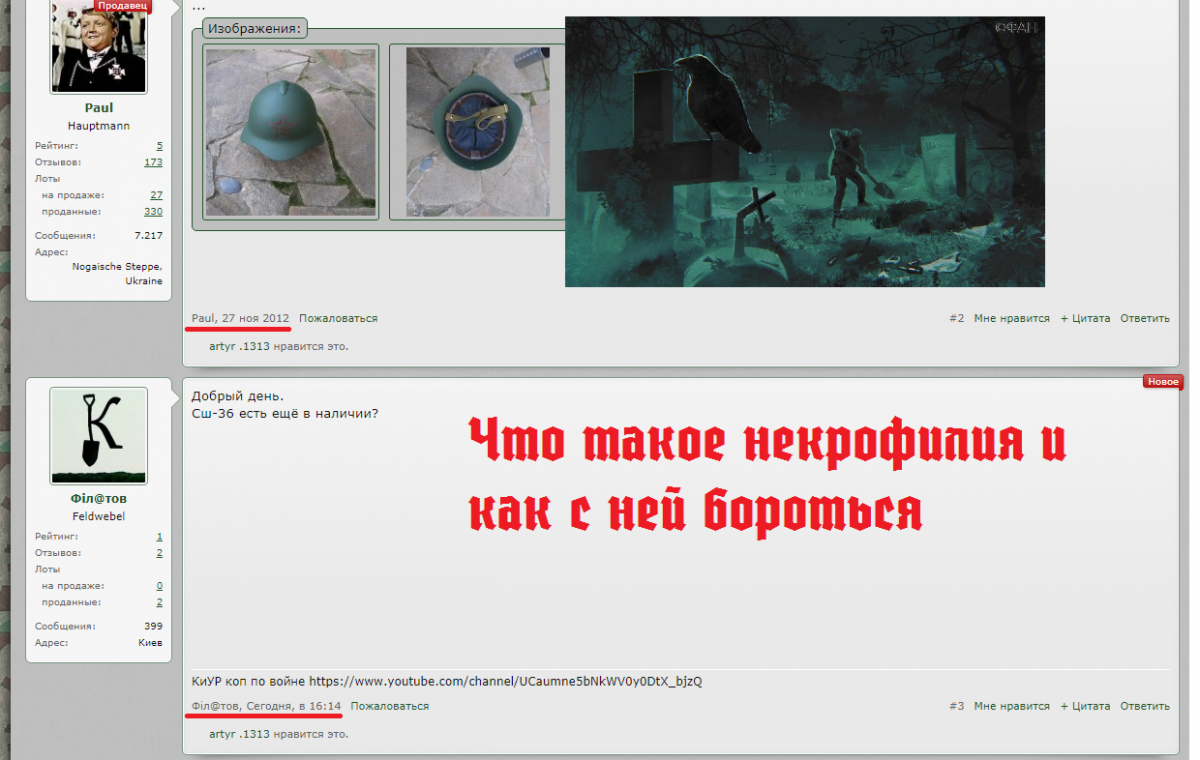Click the 'Продавец' ribbon on Paul's avatar
The width and height of the screenshot is (1200, 760).
tap(124, 5)
